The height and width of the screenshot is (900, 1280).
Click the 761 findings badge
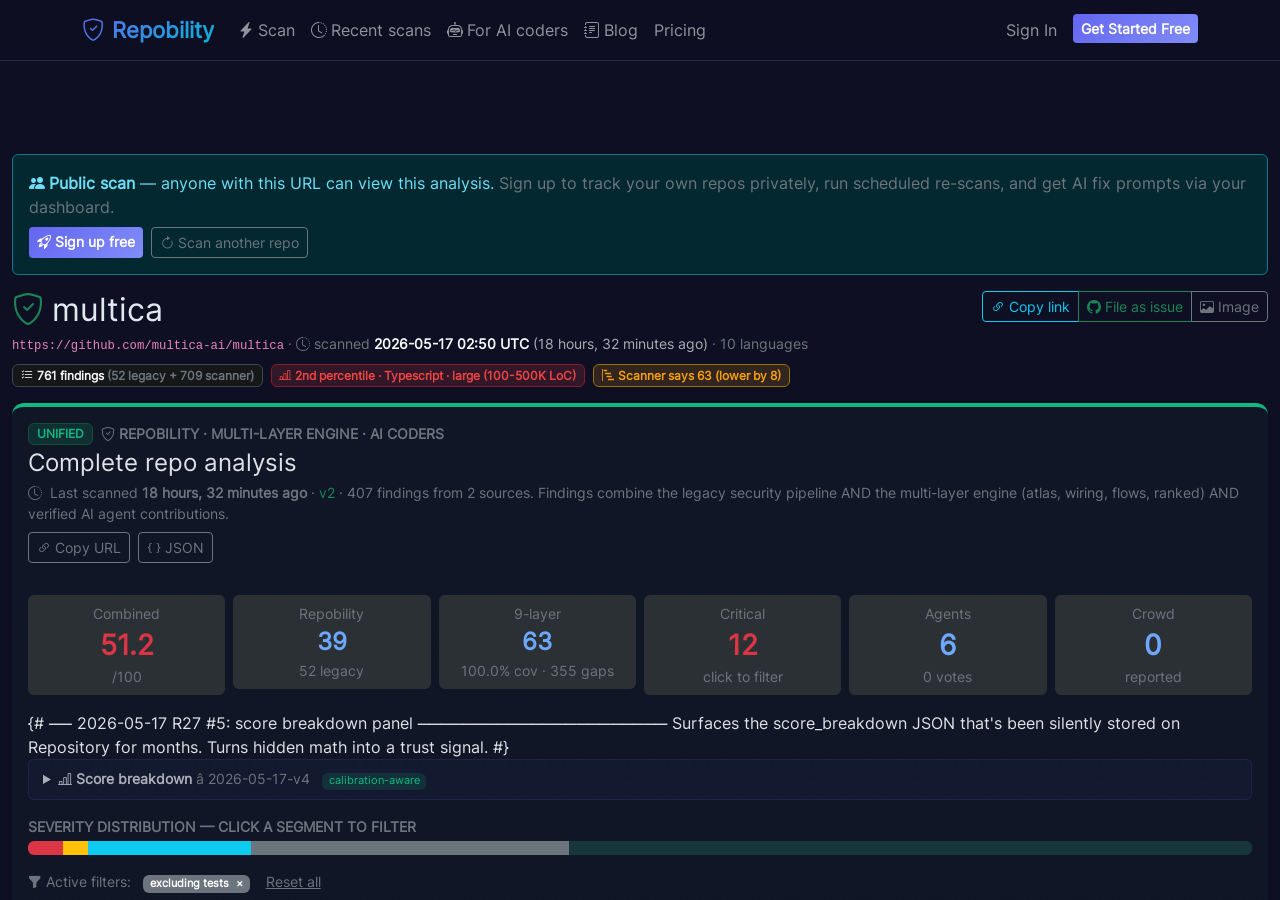(137, 375)
